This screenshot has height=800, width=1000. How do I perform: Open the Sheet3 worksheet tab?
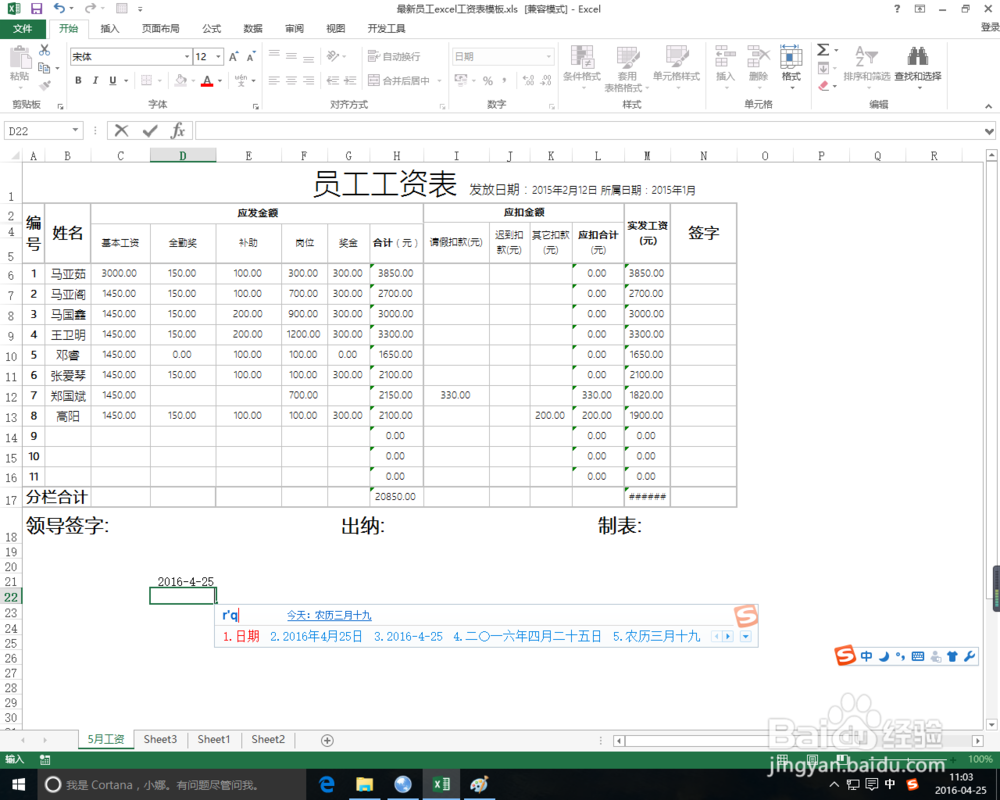click(160, 739)
